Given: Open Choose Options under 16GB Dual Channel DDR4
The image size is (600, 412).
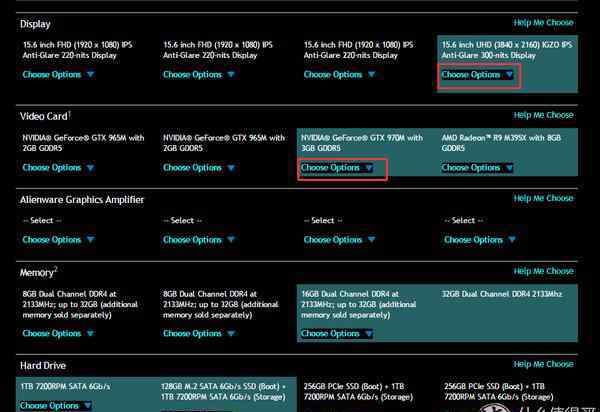Looking at the screenshot, I should coord(336,334).
